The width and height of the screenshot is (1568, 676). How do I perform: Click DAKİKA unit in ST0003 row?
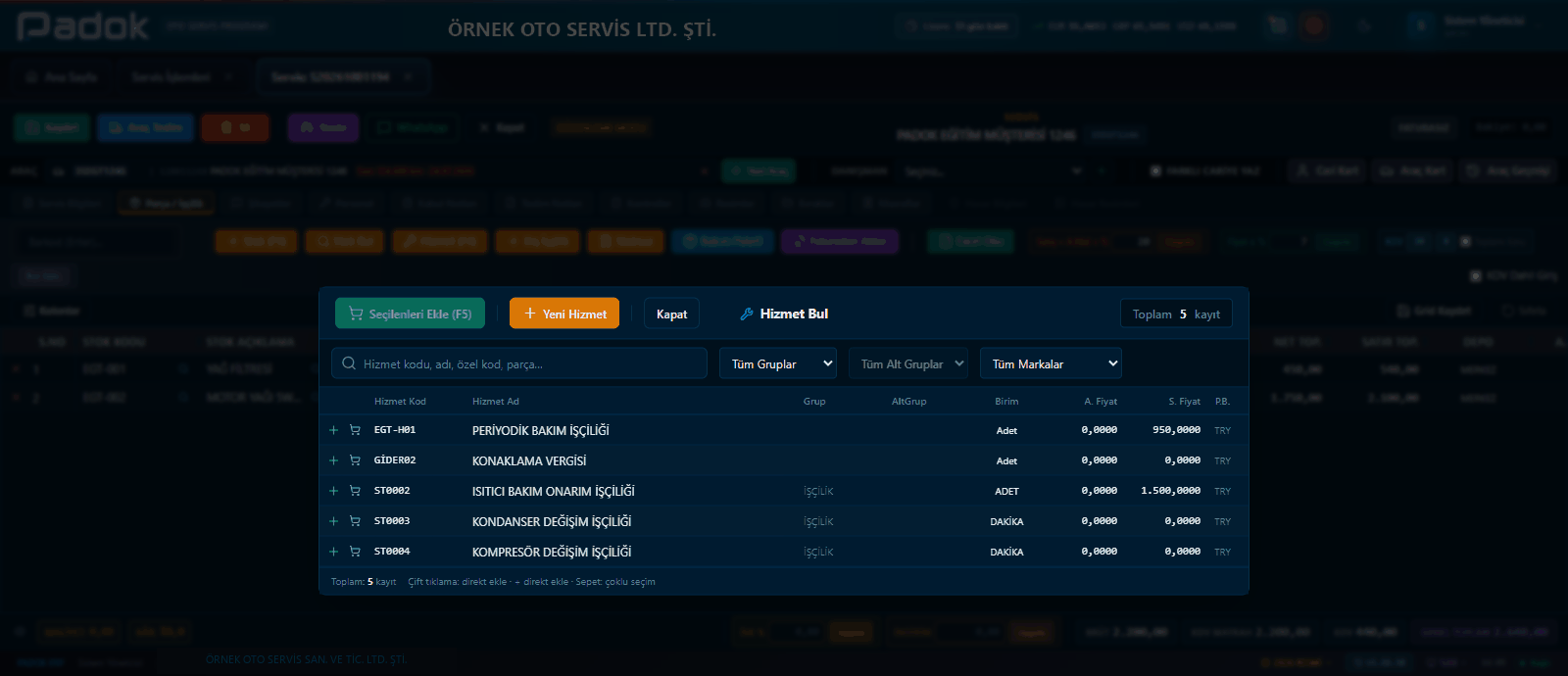(1006, 521)
